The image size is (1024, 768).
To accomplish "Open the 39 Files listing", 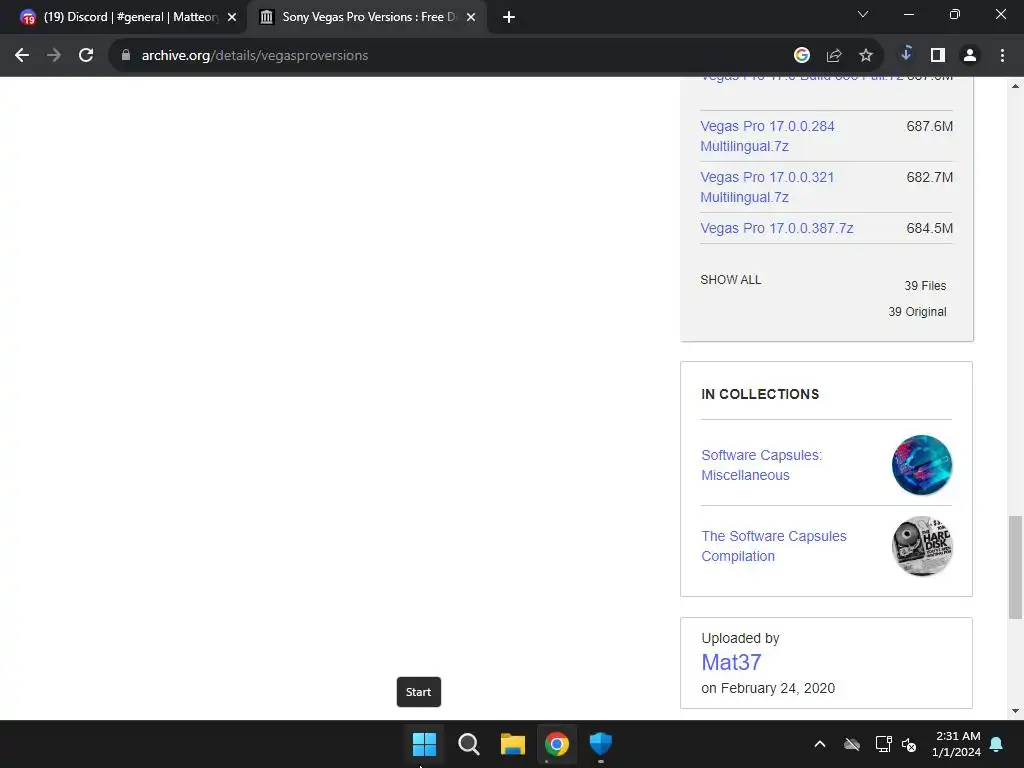I will point(925,285).
